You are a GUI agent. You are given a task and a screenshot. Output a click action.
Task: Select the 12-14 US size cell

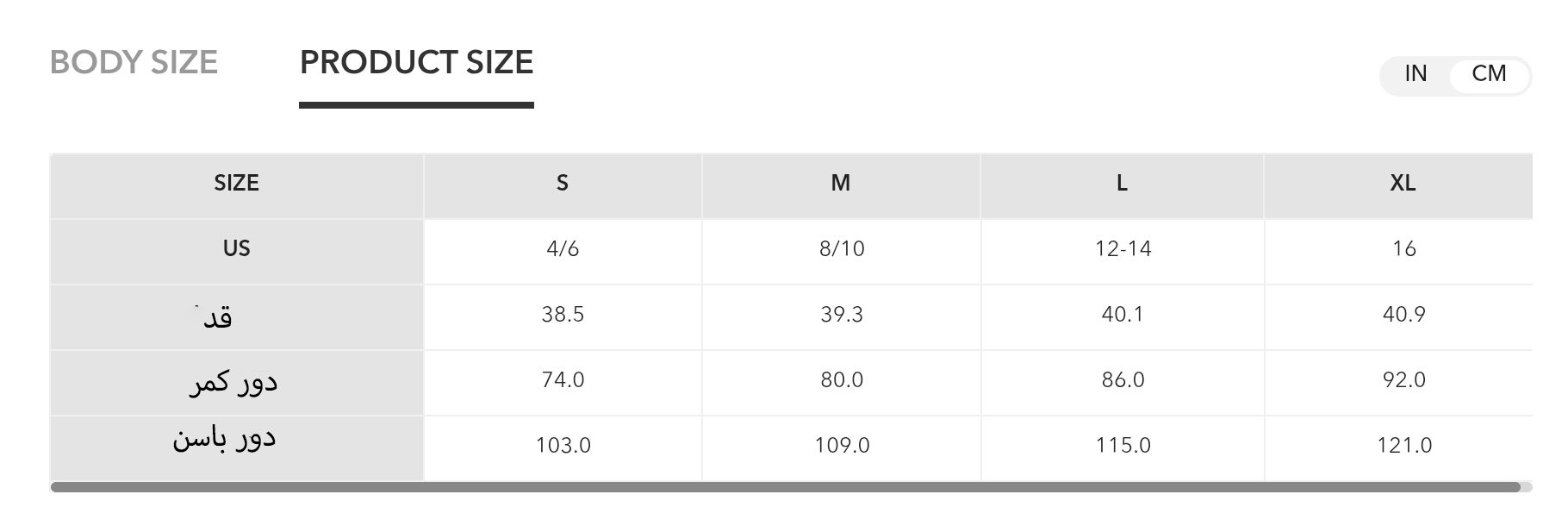(1123, 249)
